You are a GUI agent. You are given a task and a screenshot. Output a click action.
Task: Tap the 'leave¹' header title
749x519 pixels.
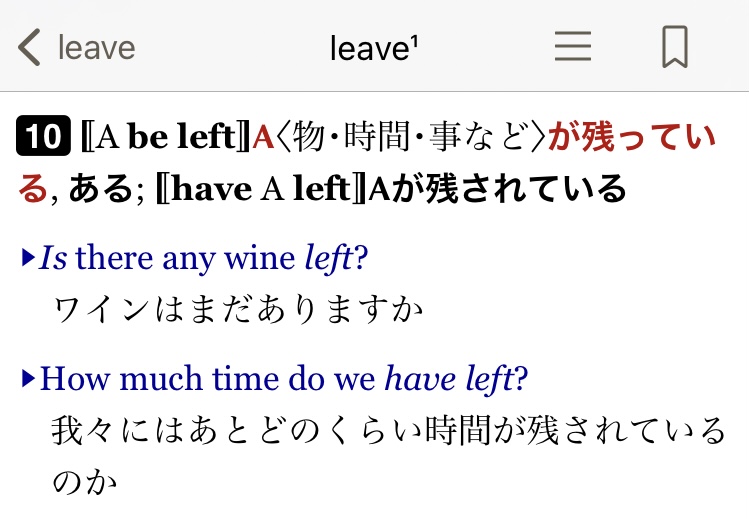(x=373, y=47)
